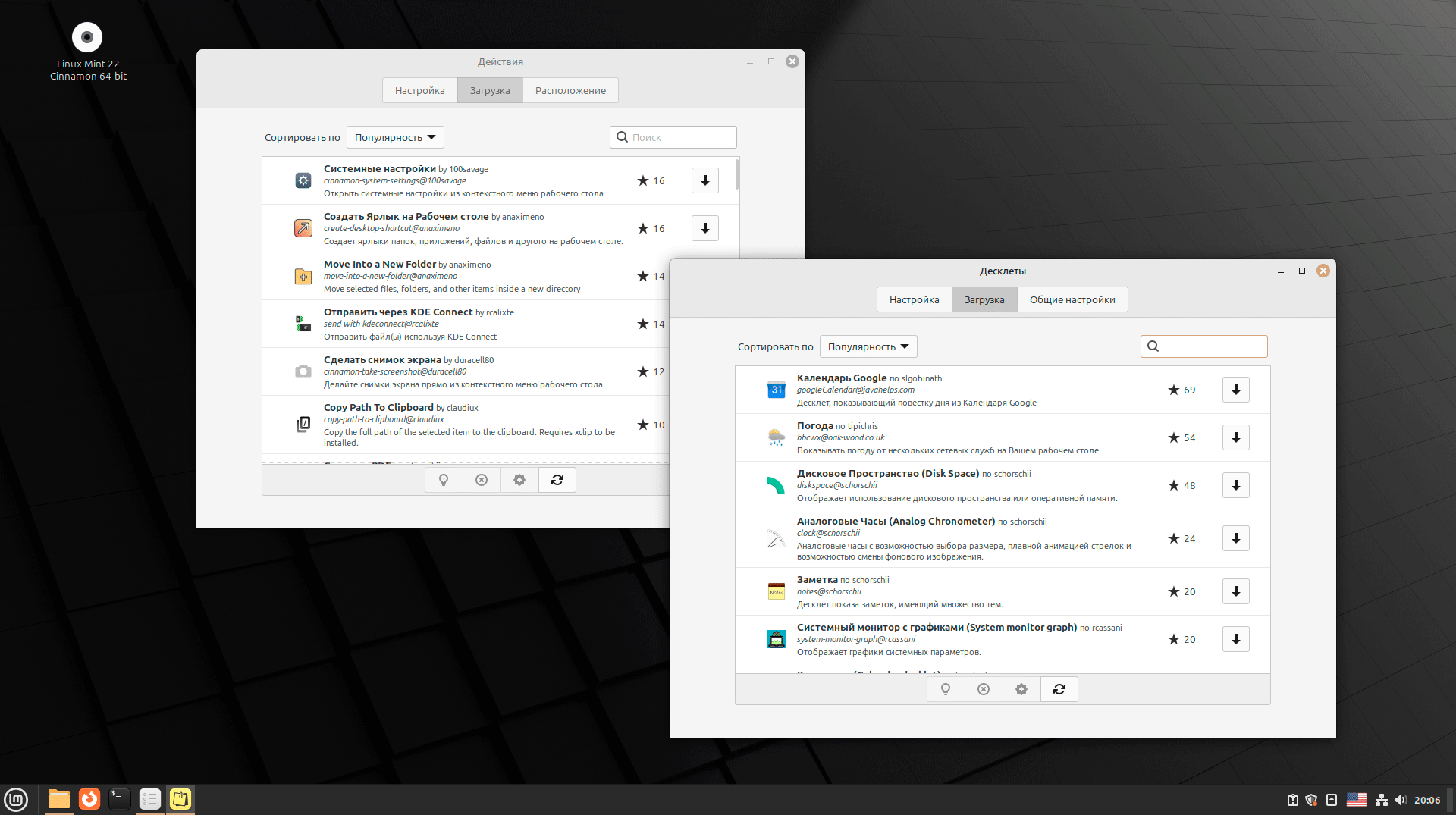Viewport: 1456px width, 815px height.
Task: Click the panel clock showing 20:06
Action: tap(1427, 800)
